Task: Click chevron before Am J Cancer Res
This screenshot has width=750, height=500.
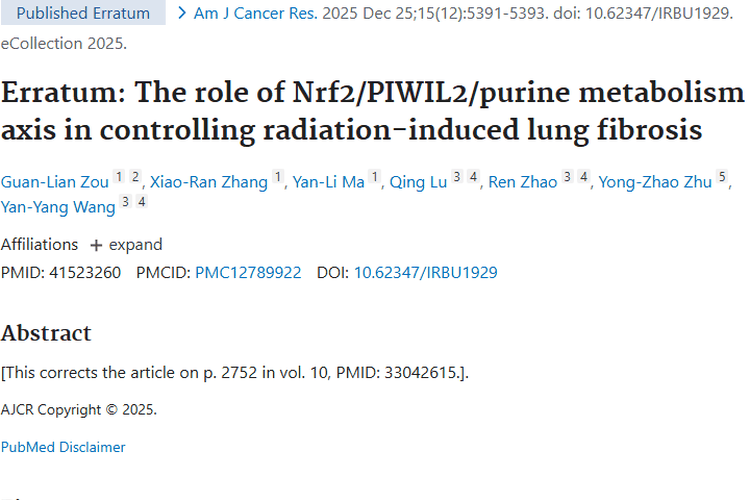Action: [x=181, y=14]
